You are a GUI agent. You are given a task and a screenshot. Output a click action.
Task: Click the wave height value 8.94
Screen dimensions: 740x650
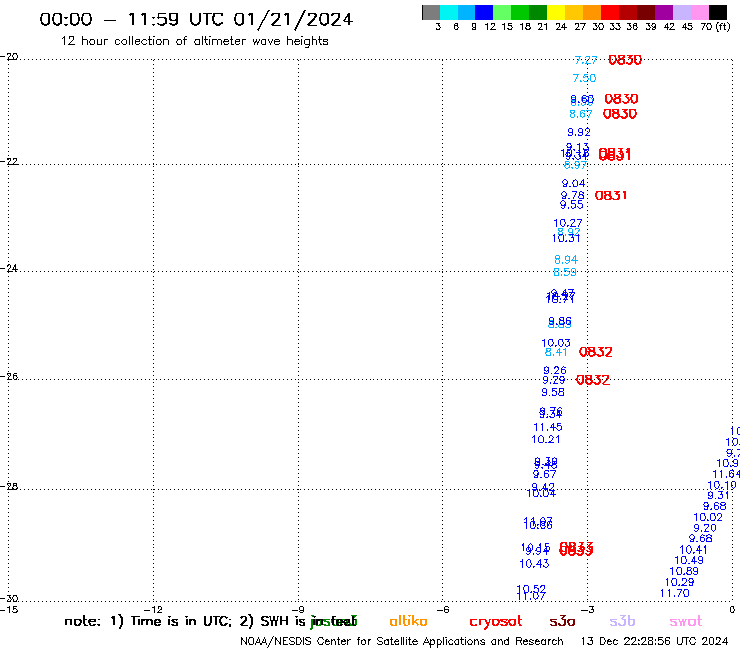point(566,260)
